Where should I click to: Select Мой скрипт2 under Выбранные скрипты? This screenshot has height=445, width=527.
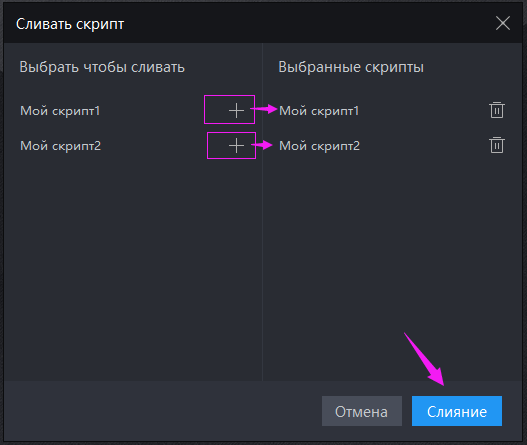[319, 146]
